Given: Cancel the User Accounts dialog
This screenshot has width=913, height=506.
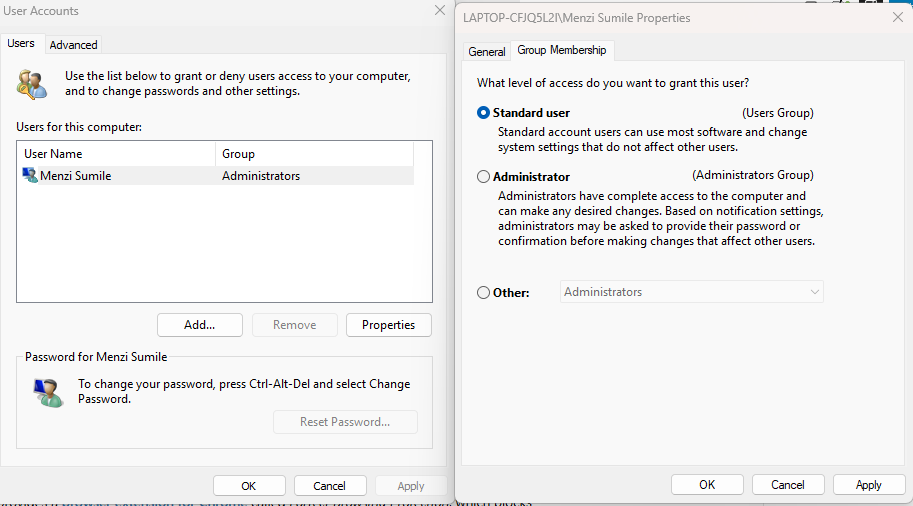Looking at the screenshot, I should click(x=329, y=486).
